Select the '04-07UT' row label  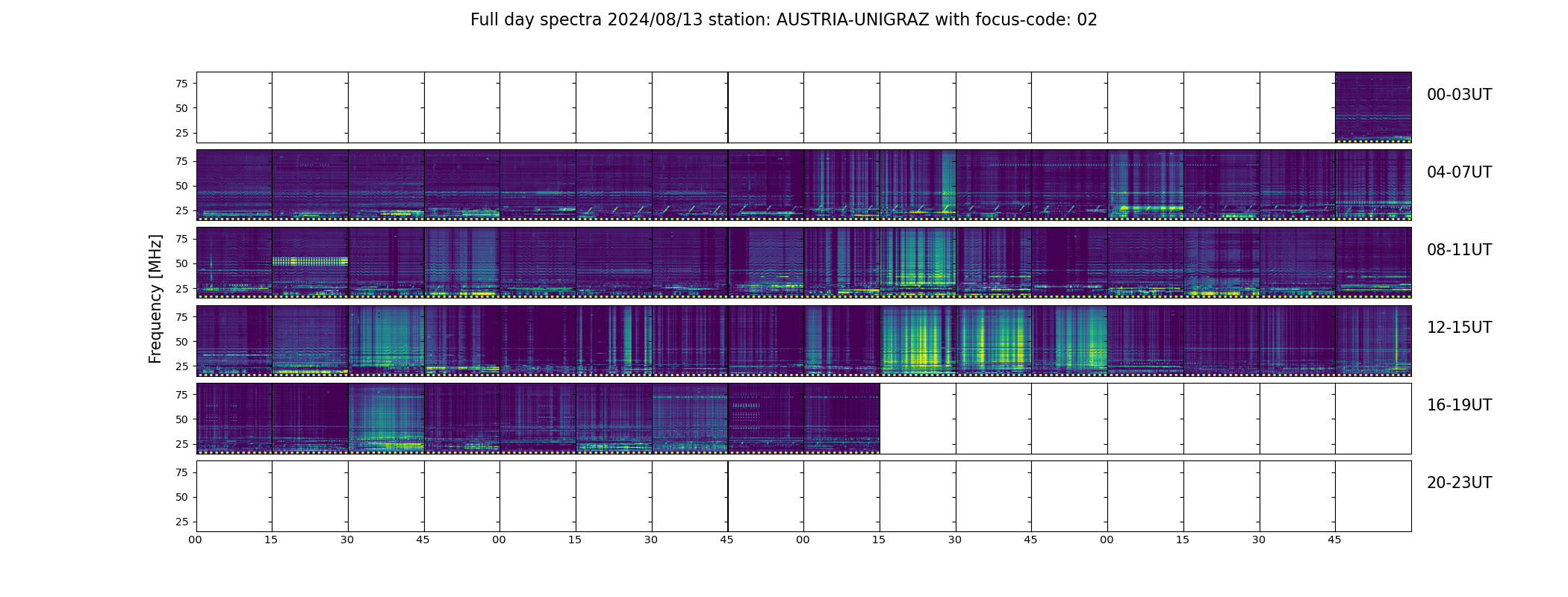coord(1459,172)
